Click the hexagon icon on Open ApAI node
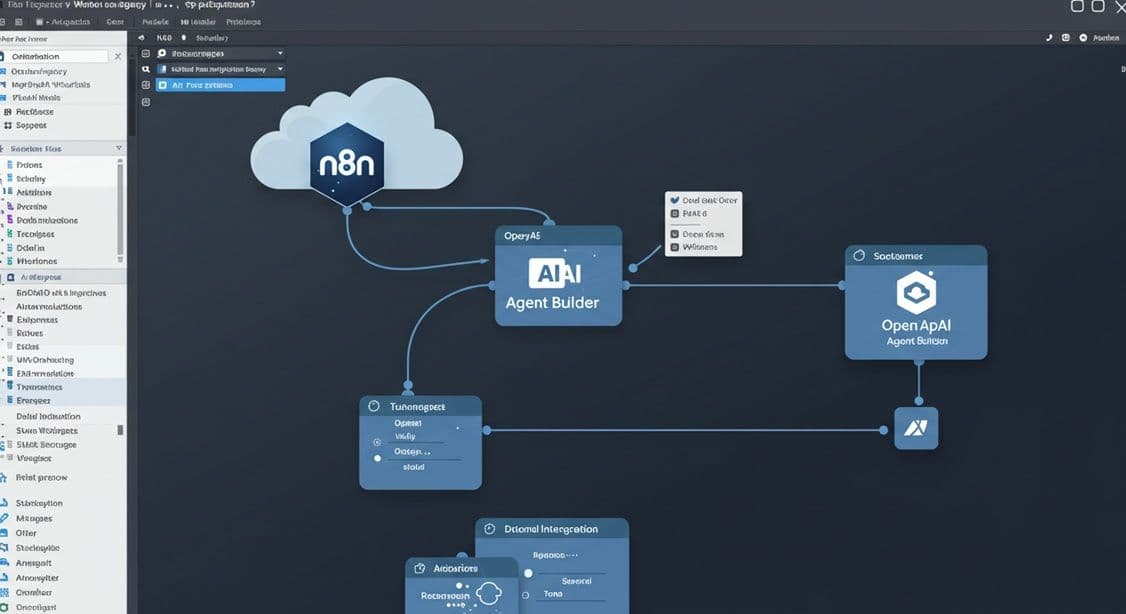 tap(915, 292)
